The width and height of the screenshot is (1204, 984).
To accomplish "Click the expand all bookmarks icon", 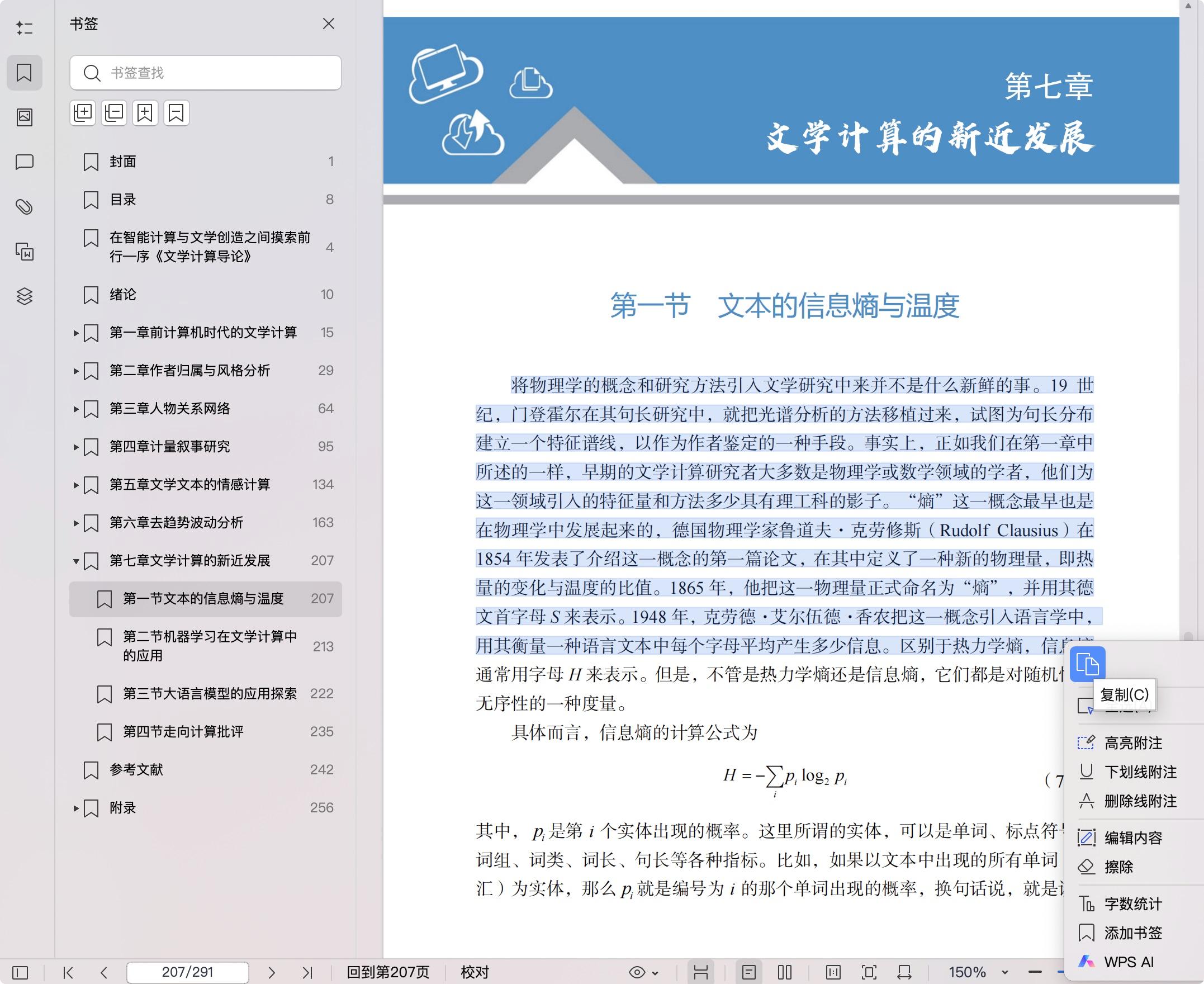I will coord(83,113).
